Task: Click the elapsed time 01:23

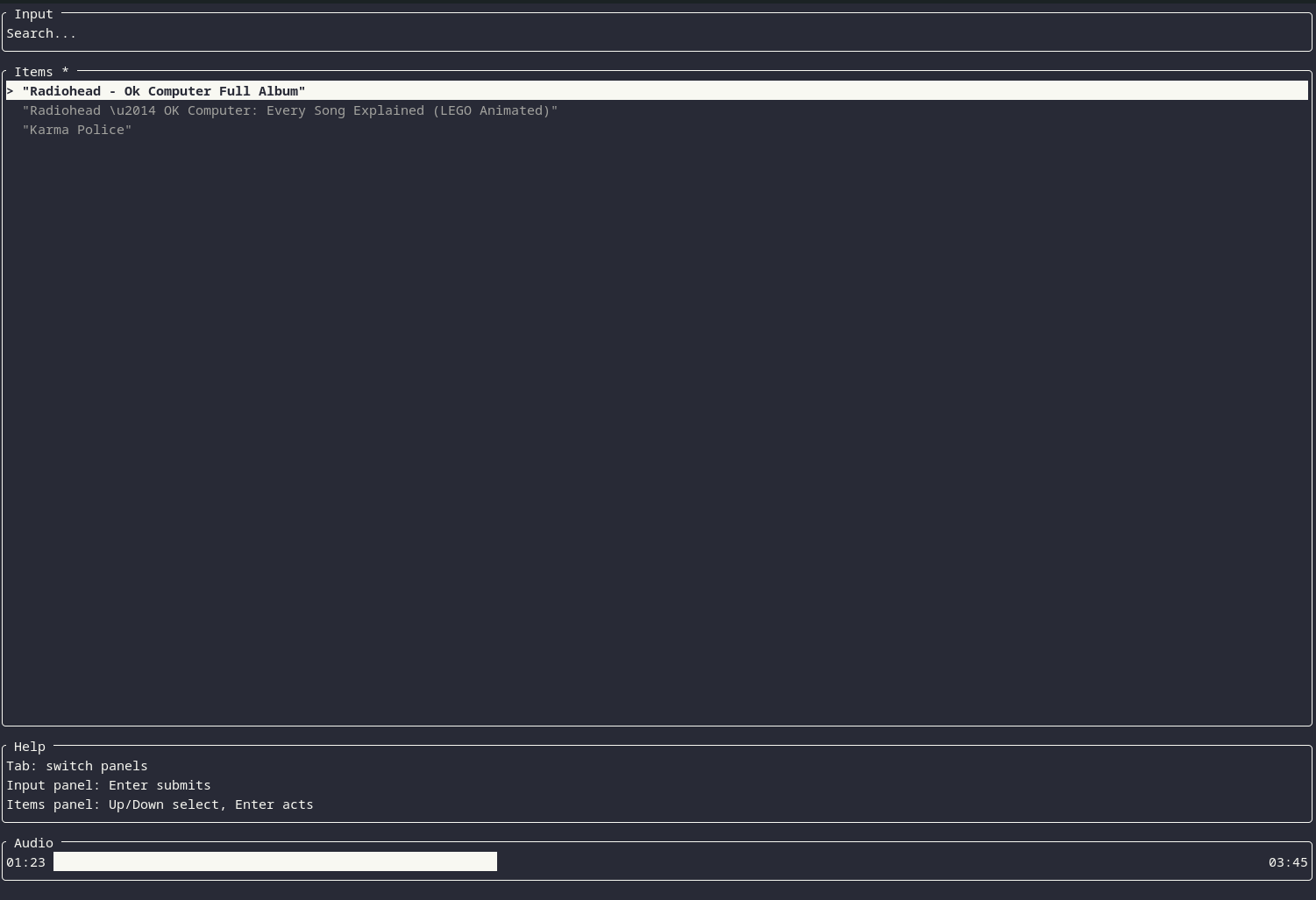Action: (25, 862)
